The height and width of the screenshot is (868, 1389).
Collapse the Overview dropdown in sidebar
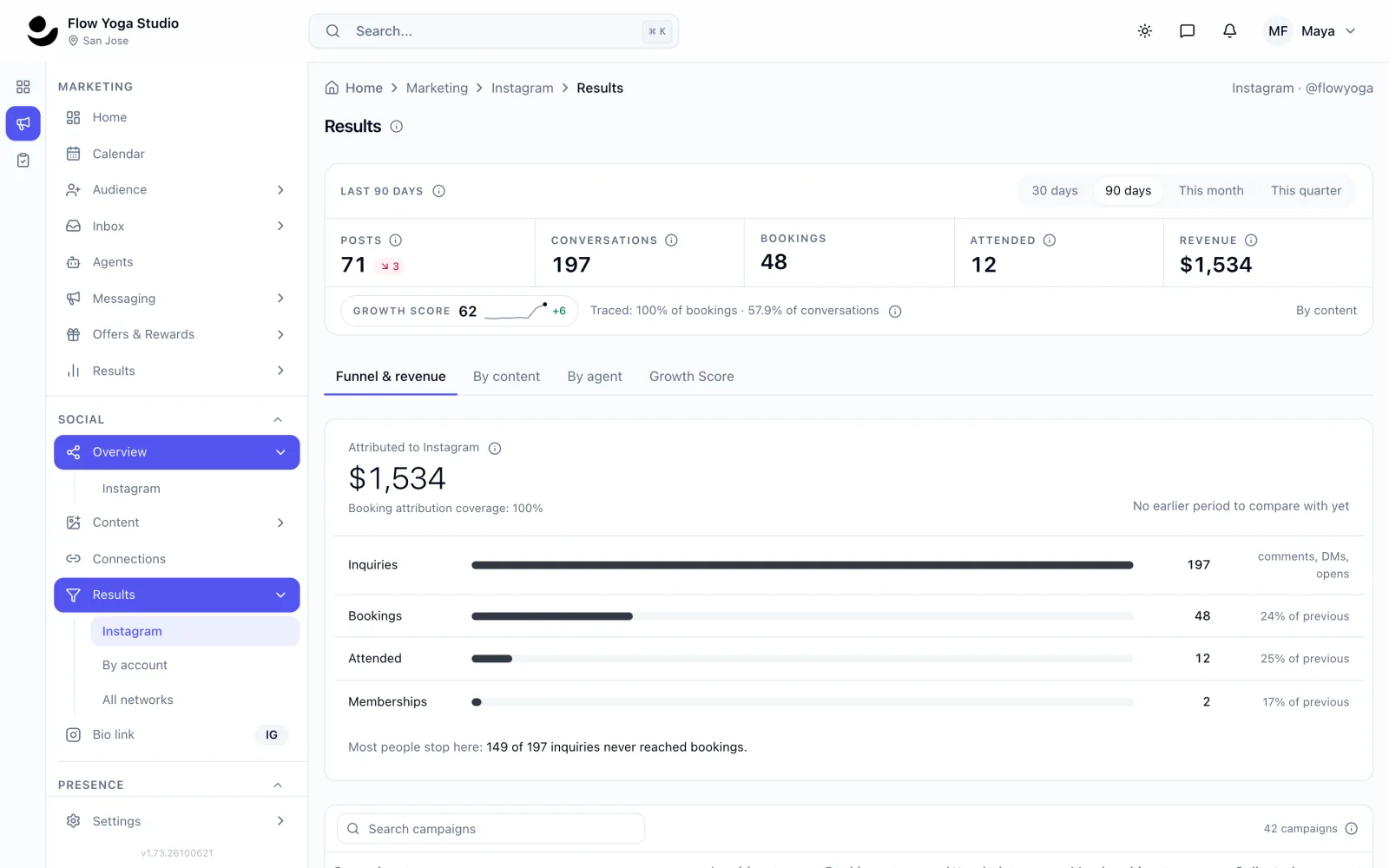click(280, 452)
